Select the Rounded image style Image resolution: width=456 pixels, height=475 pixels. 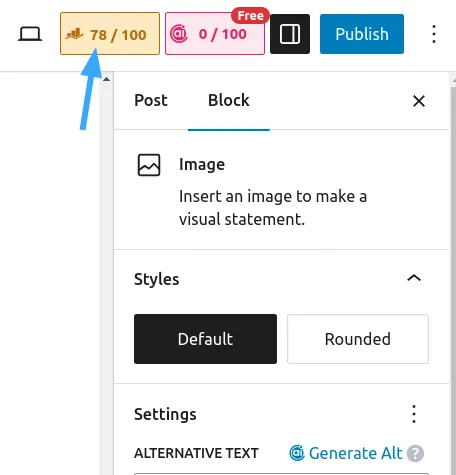[x=358, y=339]
